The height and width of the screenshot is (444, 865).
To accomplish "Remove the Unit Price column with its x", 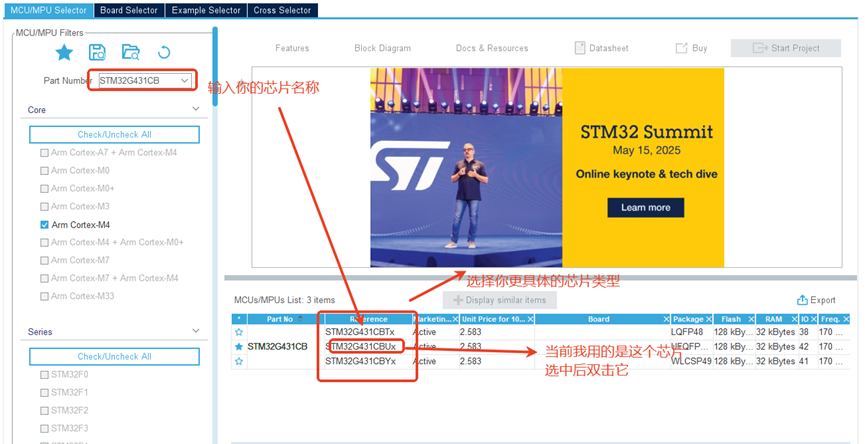I will tap(530, 319).
